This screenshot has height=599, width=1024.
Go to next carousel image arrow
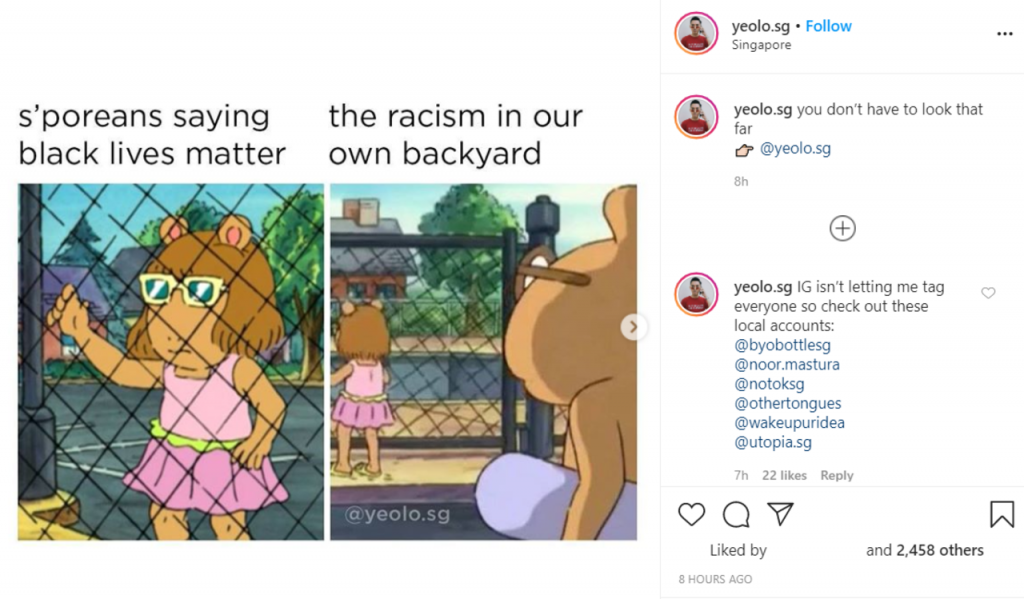632,327
